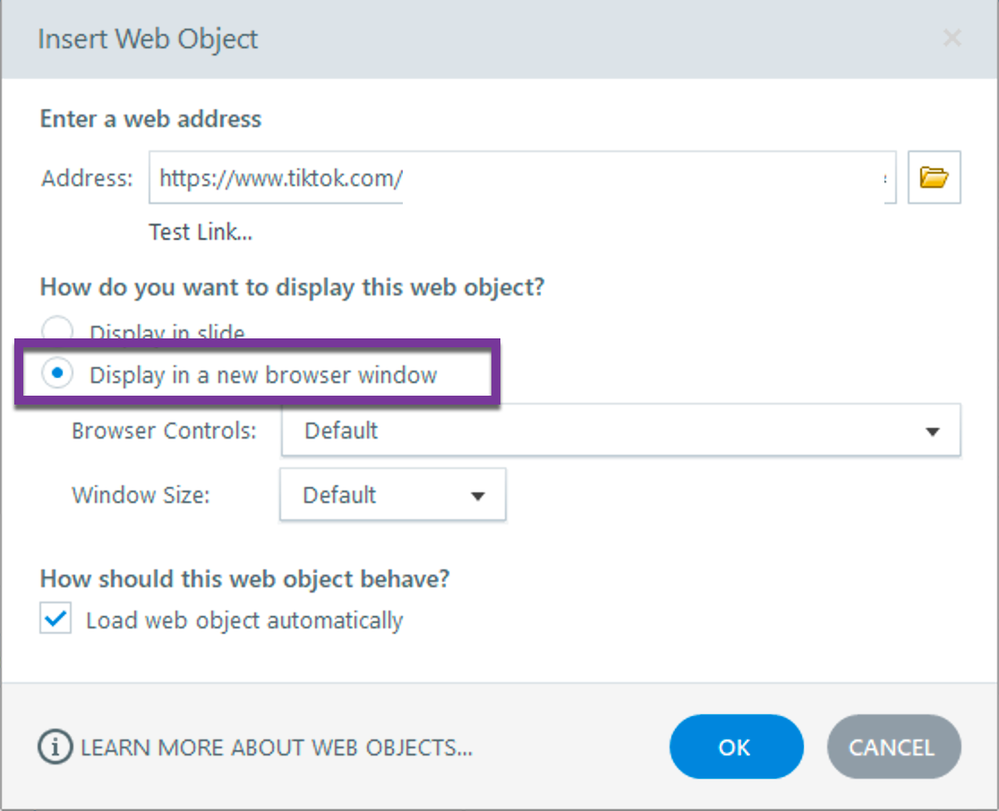This screenshot has width=999, height=811.
Task: Open Learn More About Web Objects link
Action: point(276,747)
